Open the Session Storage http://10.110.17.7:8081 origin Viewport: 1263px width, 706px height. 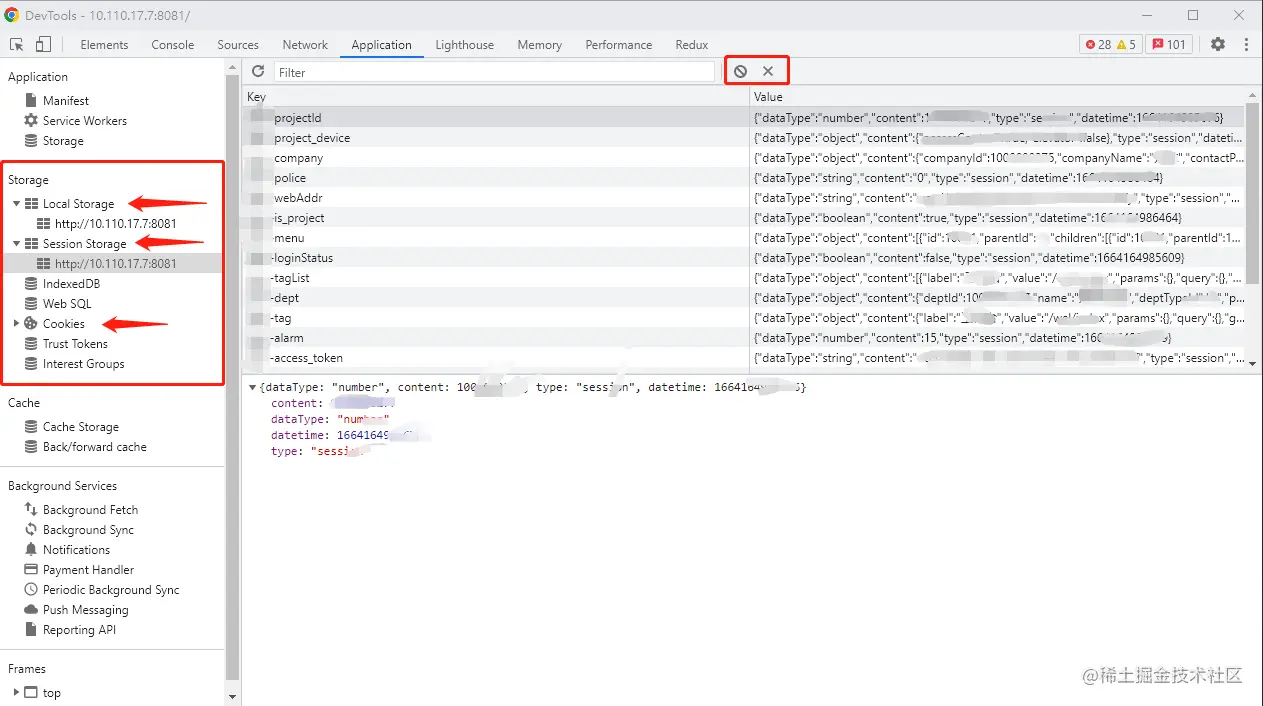click(x=116, y=264)
